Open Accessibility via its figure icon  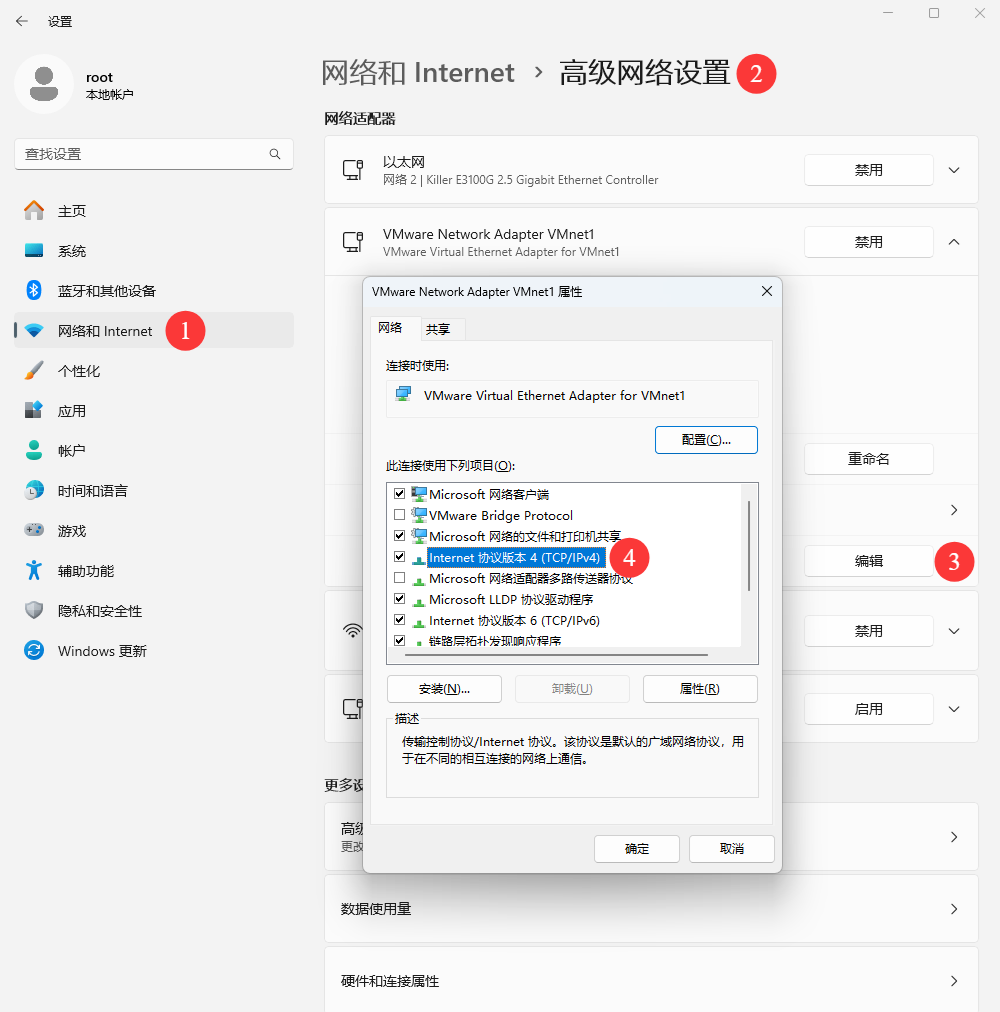point(34,571)
